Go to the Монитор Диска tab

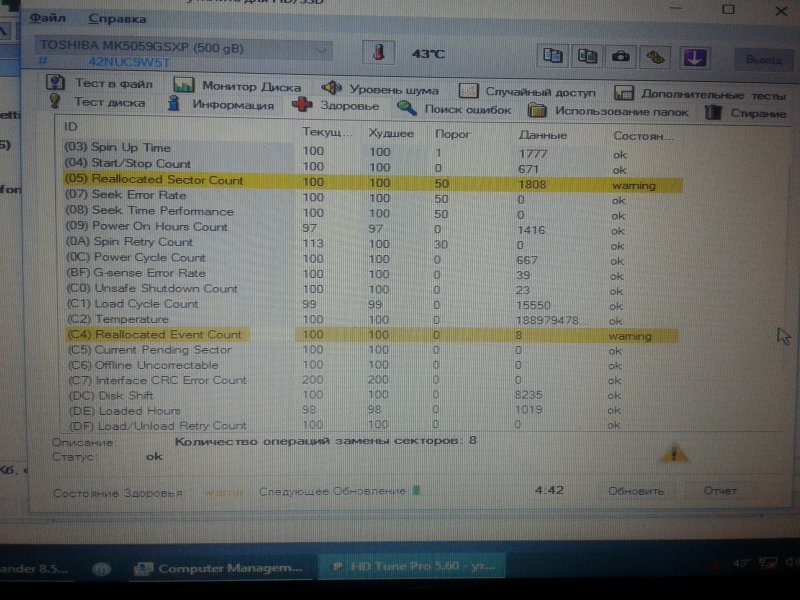[238, 86]
